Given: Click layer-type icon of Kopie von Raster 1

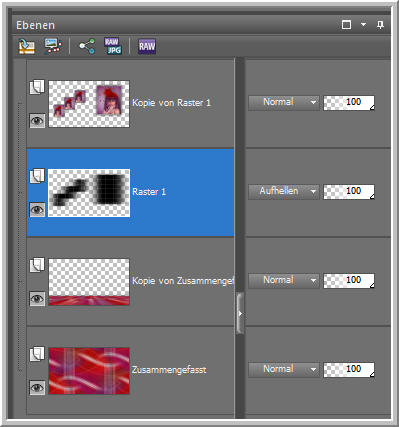Looking at the screenshot, I should (x=37, y=87).
